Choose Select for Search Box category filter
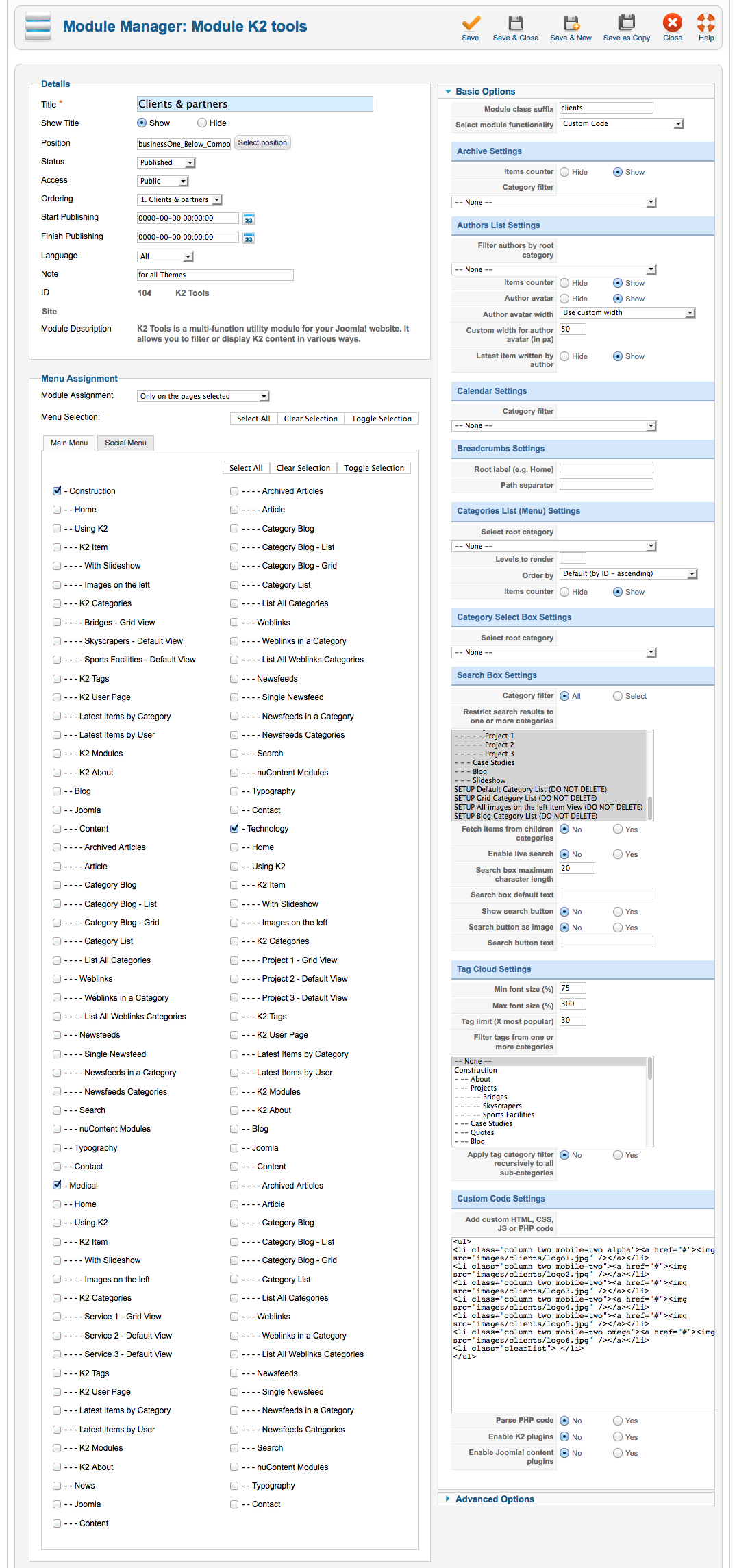 click(618, 696)
